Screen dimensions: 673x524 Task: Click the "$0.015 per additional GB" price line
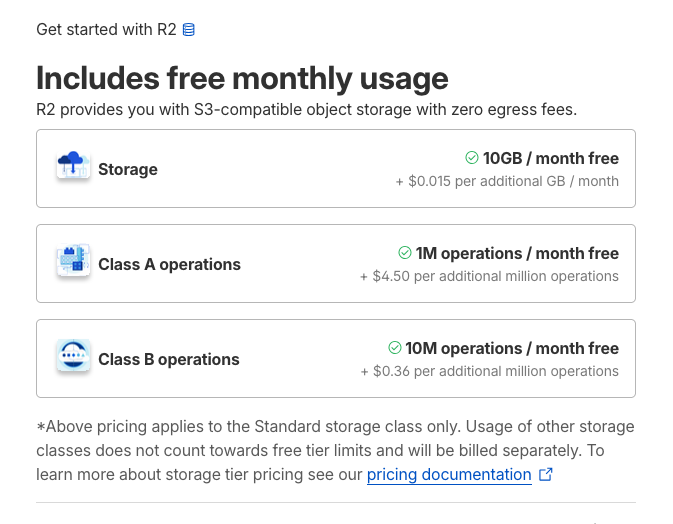coord(507,181)
